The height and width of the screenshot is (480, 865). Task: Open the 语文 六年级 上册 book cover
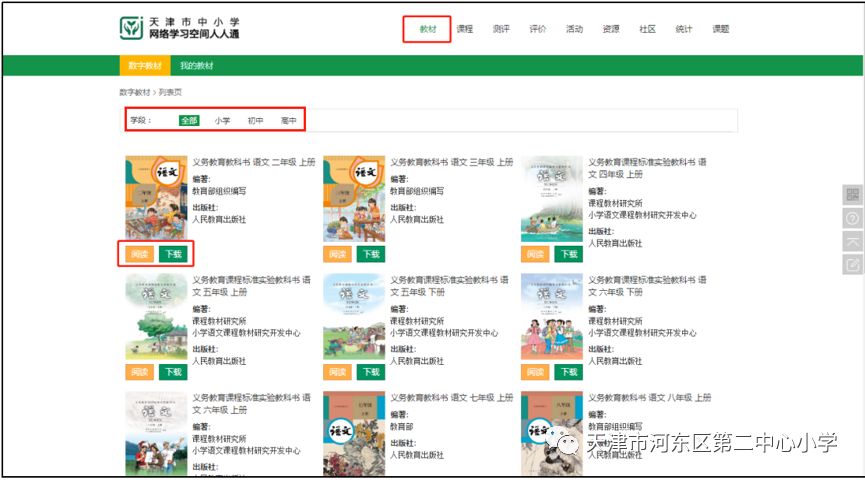pos(157,434)
